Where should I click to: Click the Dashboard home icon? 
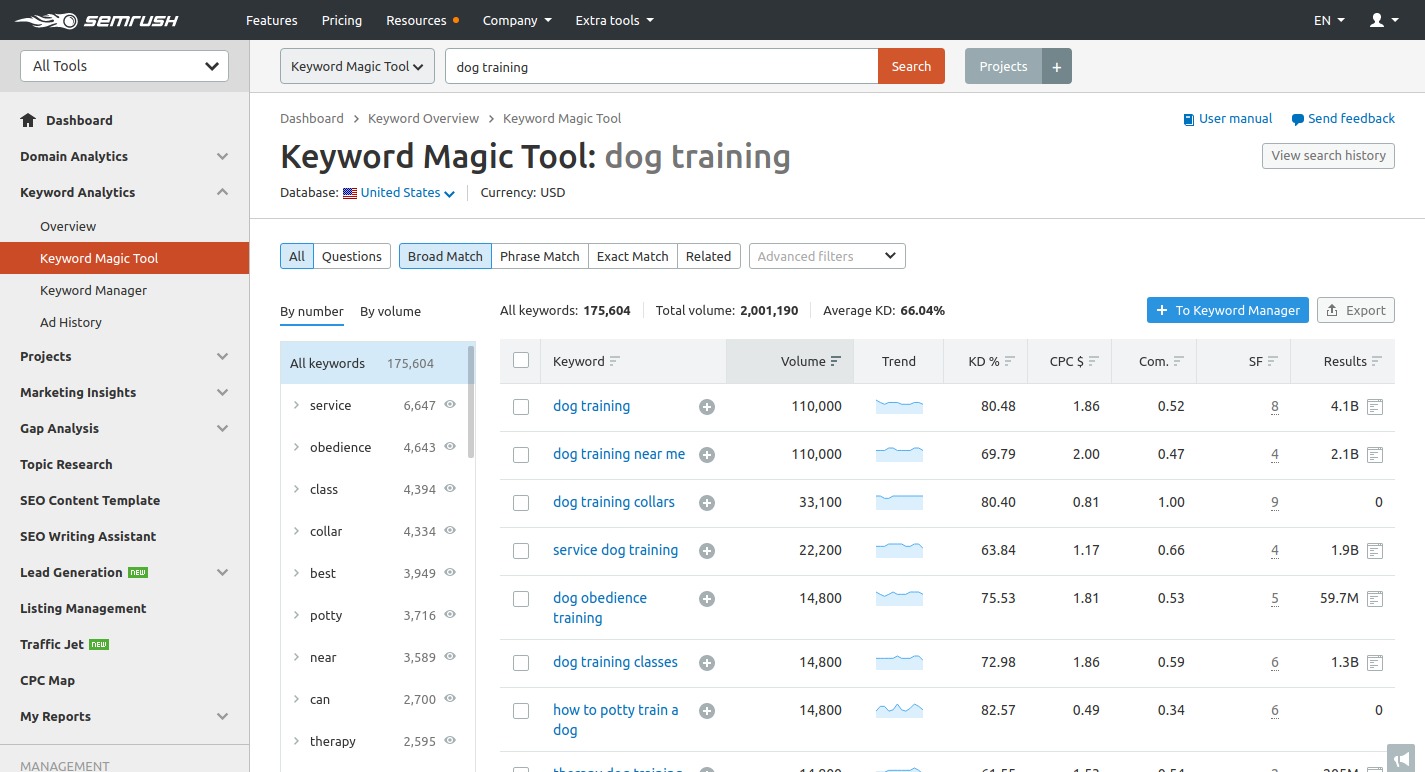tap(29, 120)
